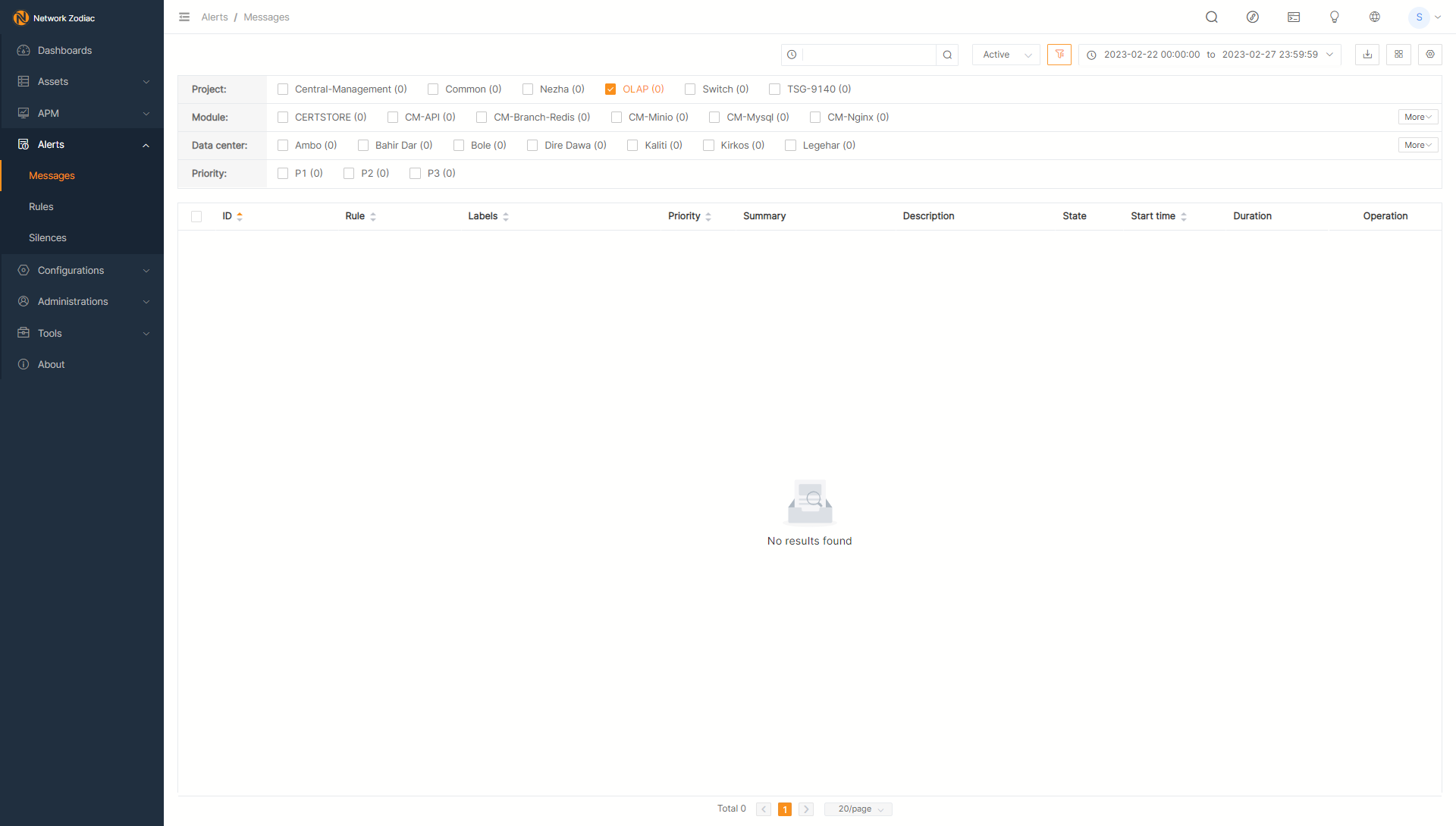
Task: Open the Active state dropdown
Action: click(x=1006, y=55)
